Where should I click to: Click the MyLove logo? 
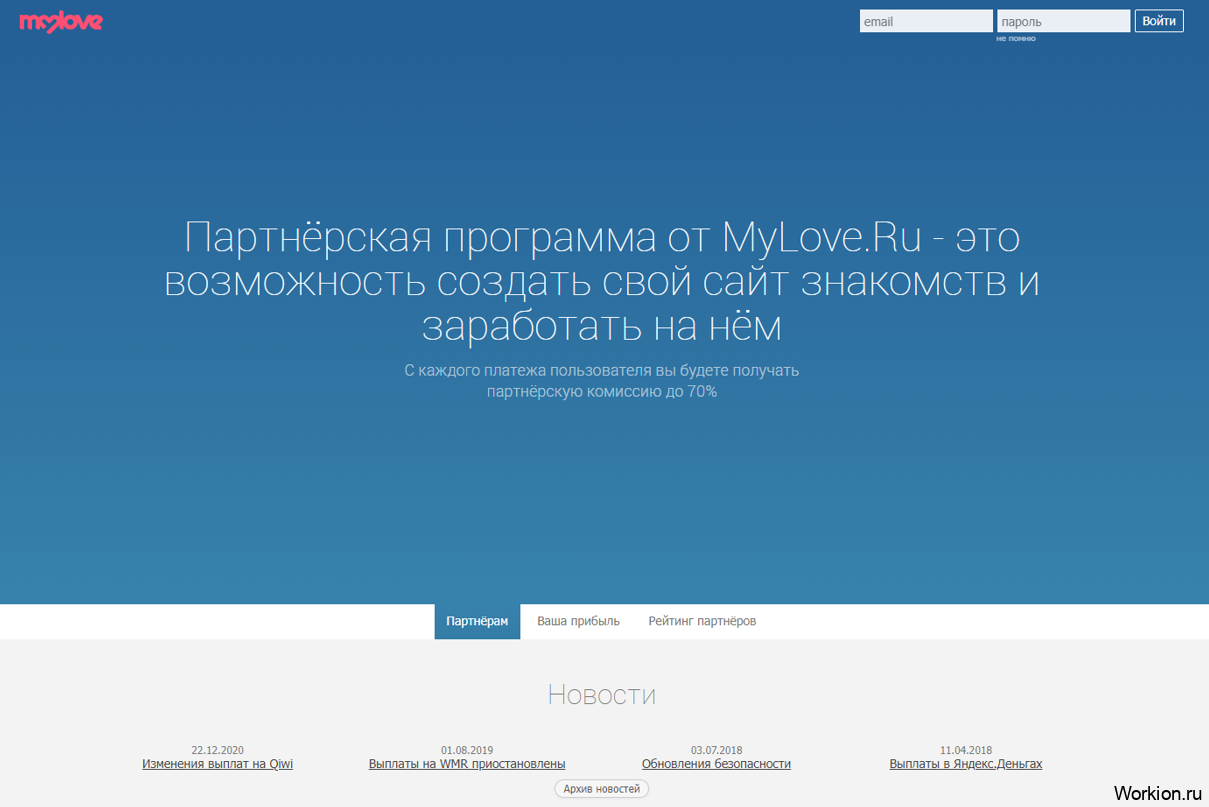(x=61, y=22)
